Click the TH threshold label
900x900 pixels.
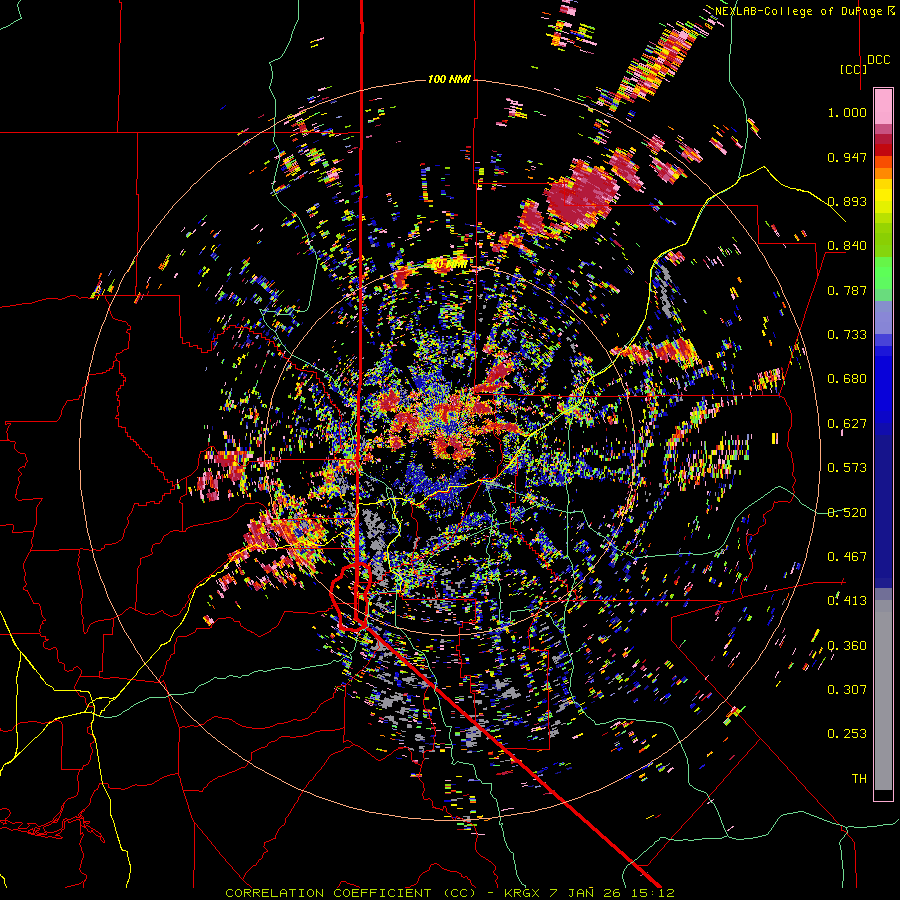(x=859, y=779)
